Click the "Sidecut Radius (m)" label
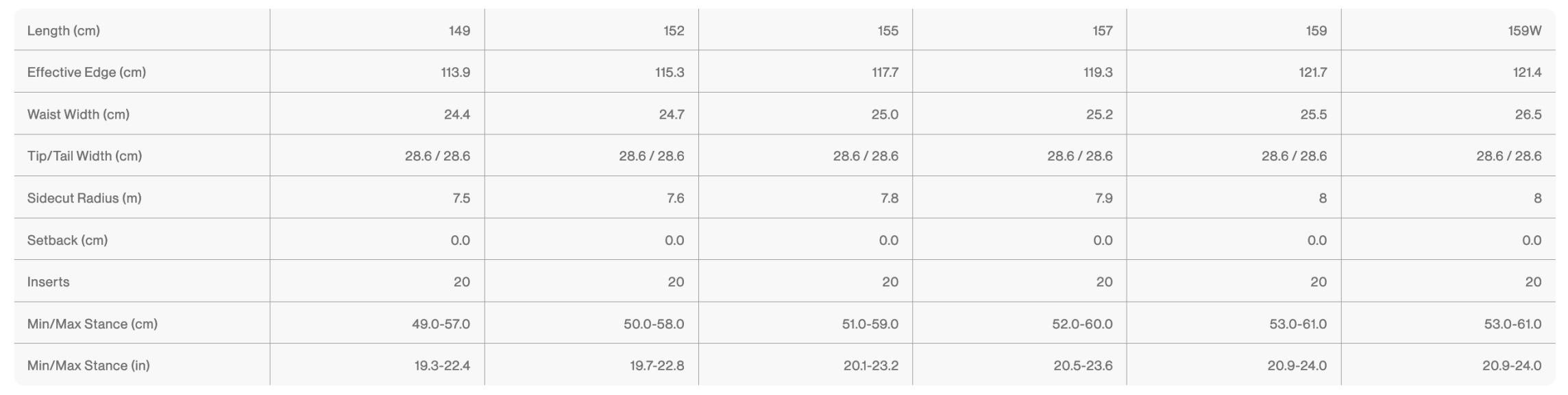The image size is (1568, 395). pos(84,198)
